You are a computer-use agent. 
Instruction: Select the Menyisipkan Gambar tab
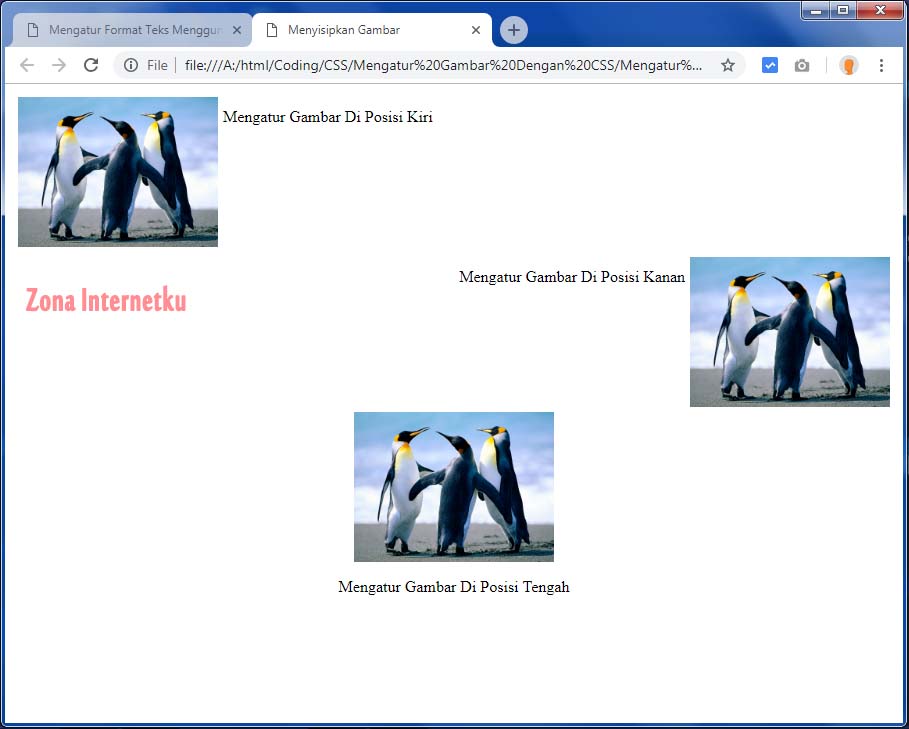(372, 30)
